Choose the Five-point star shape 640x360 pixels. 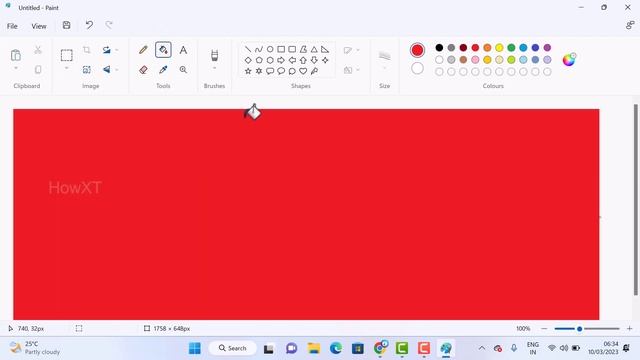(248, 71)
